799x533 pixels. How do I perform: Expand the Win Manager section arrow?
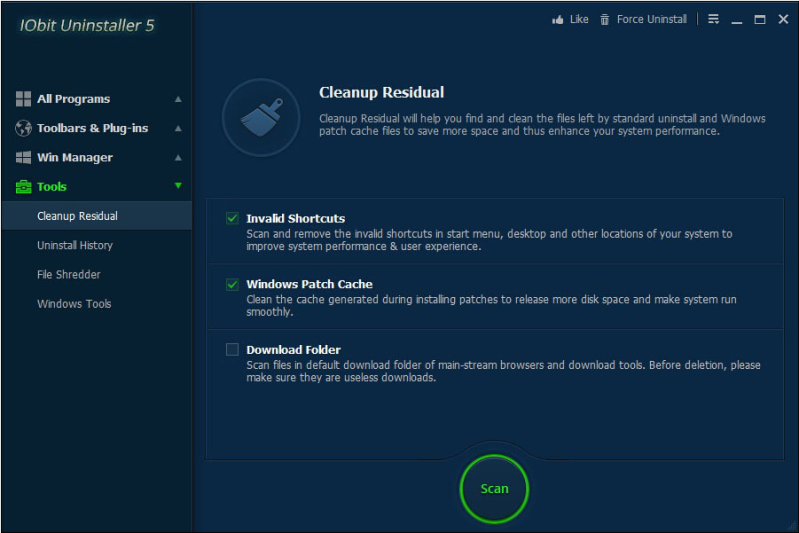(178, 157)
